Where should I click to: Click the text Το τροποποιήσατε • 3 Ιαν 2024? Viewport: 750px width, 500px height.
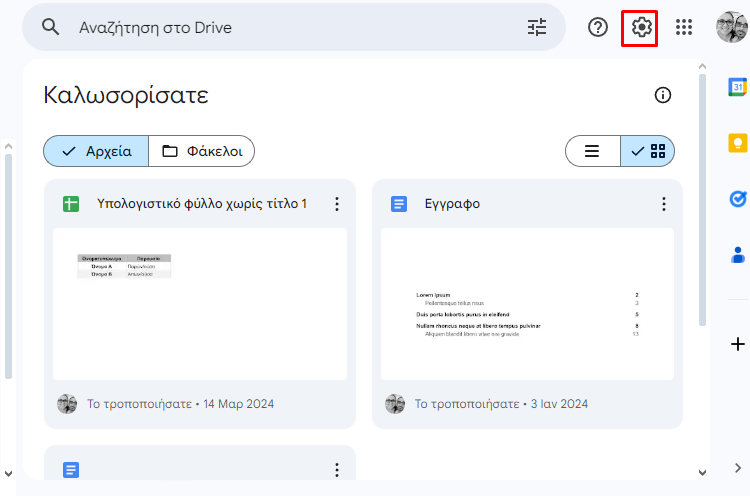click(501, 404)
